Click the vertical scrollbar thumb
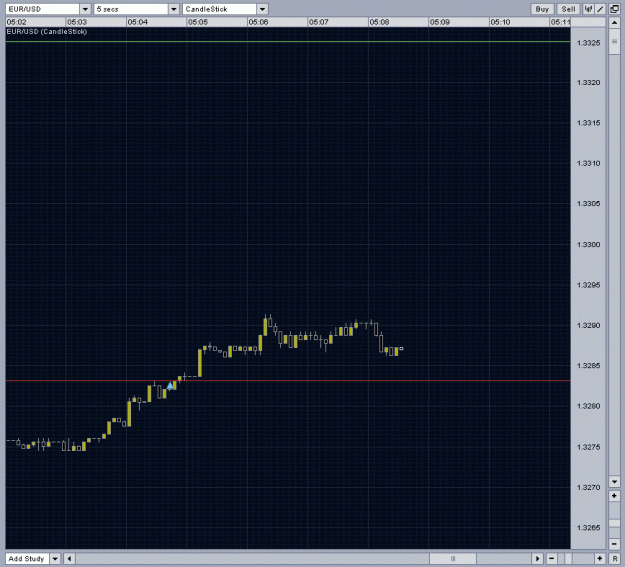The width and height of the screenshot is (625, 567). click(x=614, y=41)
